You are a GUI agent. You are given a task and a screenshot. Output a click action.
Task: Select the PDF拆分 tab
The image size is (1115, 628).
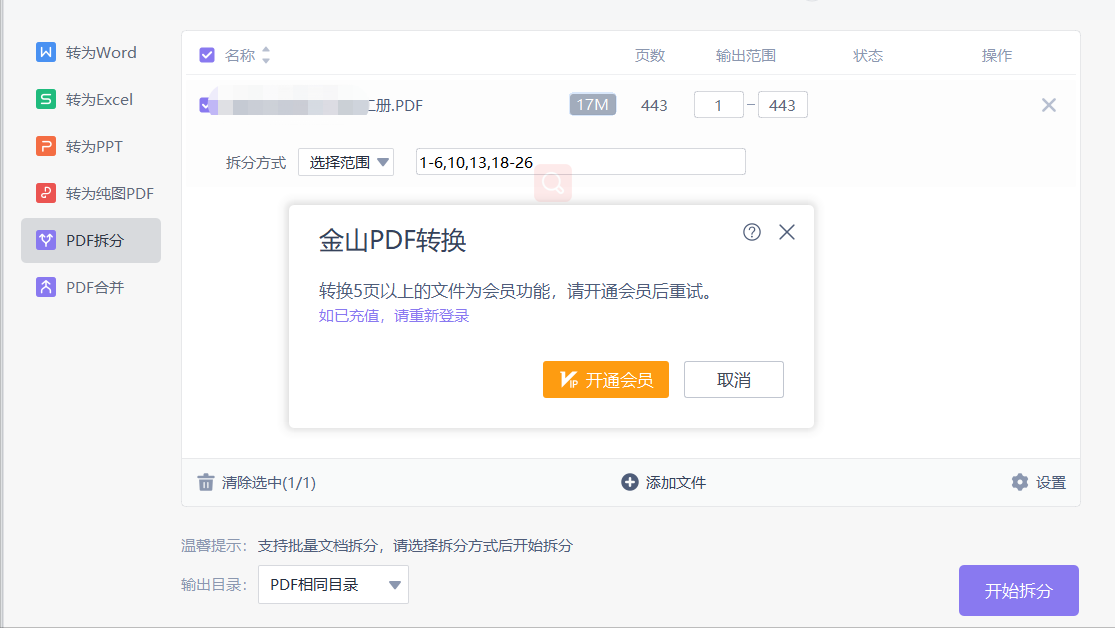point(91,240)
